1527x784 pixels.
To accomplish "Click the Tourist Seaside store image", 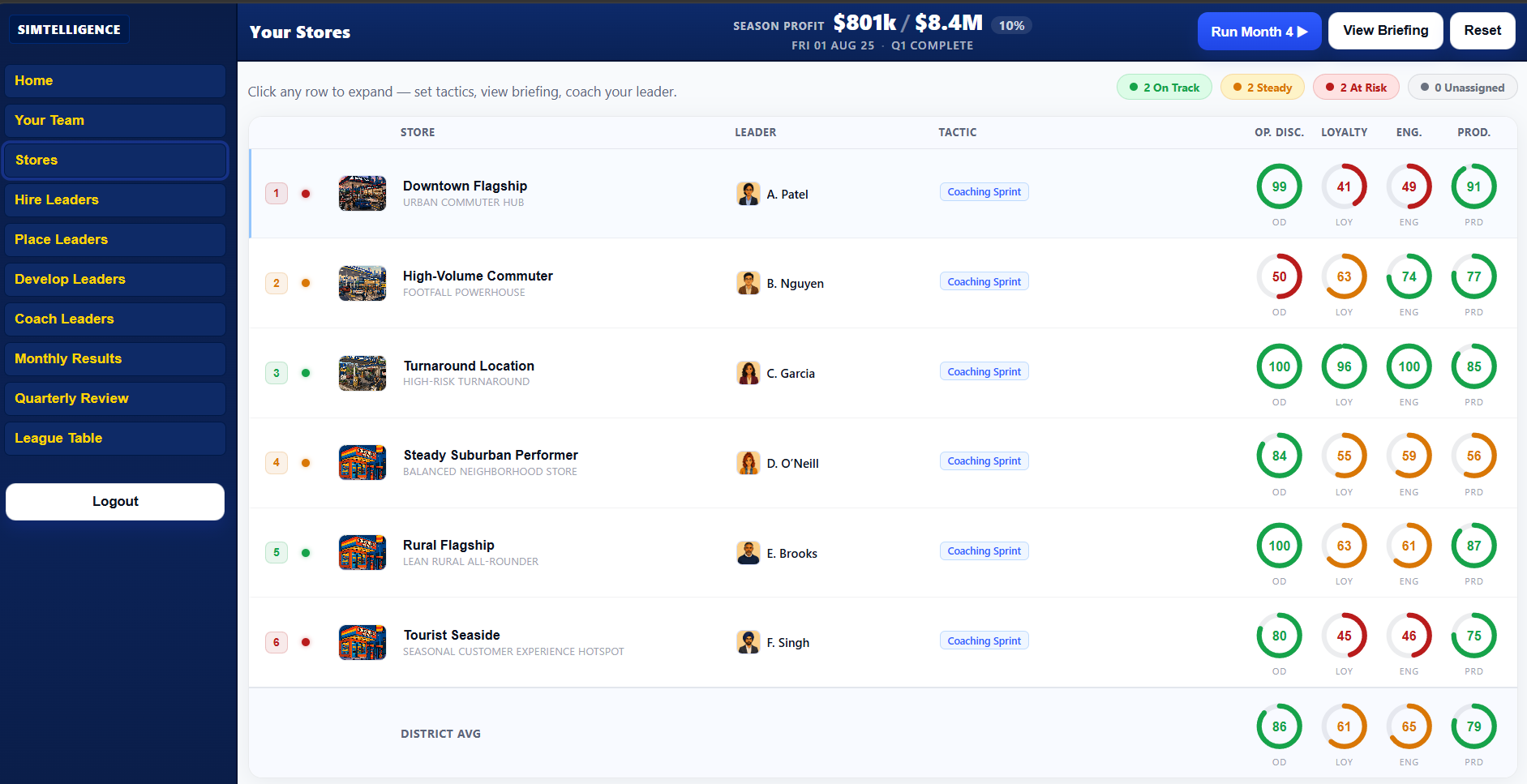I will click(362, 642).
